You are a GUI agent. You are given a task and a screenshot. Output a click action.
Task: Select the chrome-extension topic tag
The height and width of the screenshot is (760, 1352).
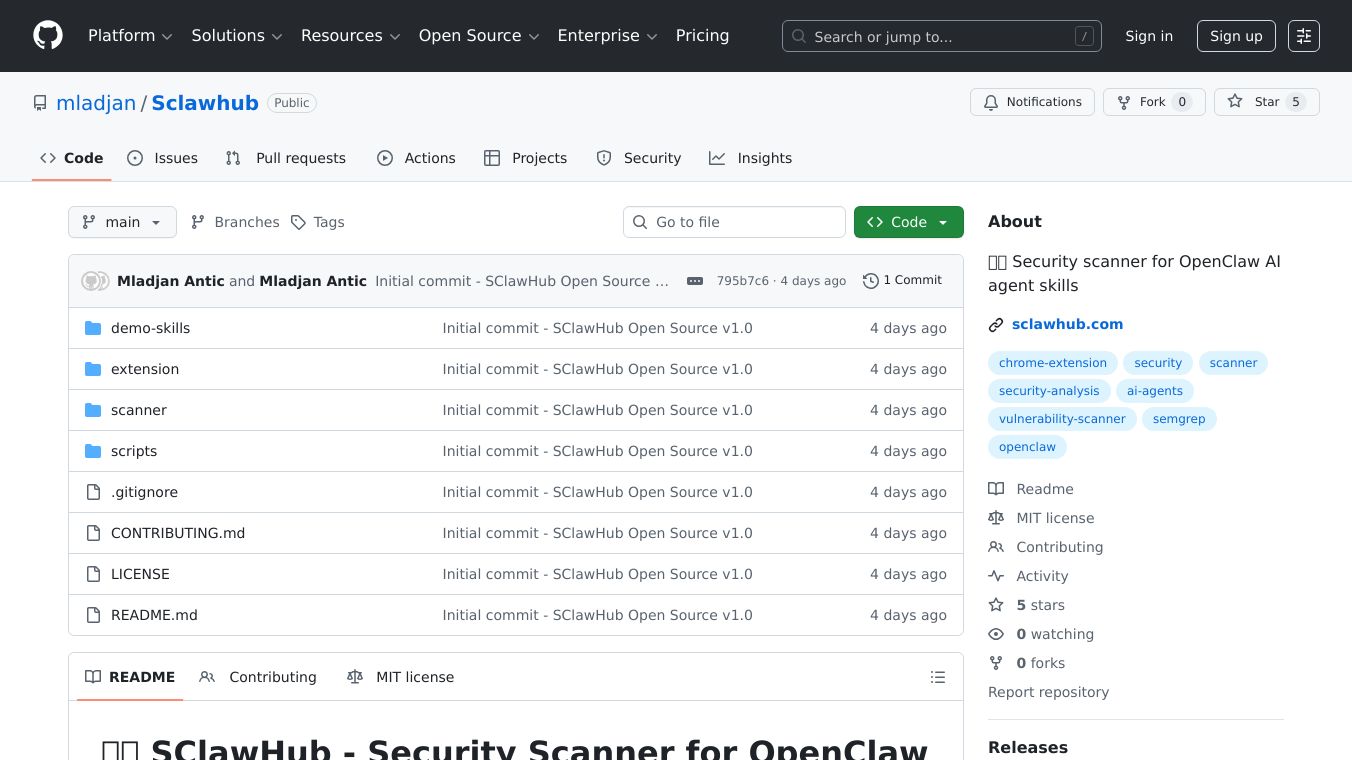1052,363
